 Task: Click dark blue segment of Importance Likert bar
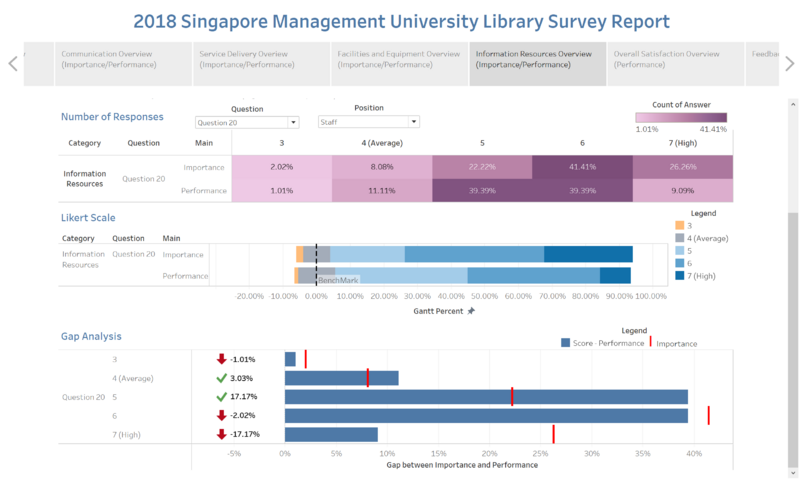click(x=588, y=254)
